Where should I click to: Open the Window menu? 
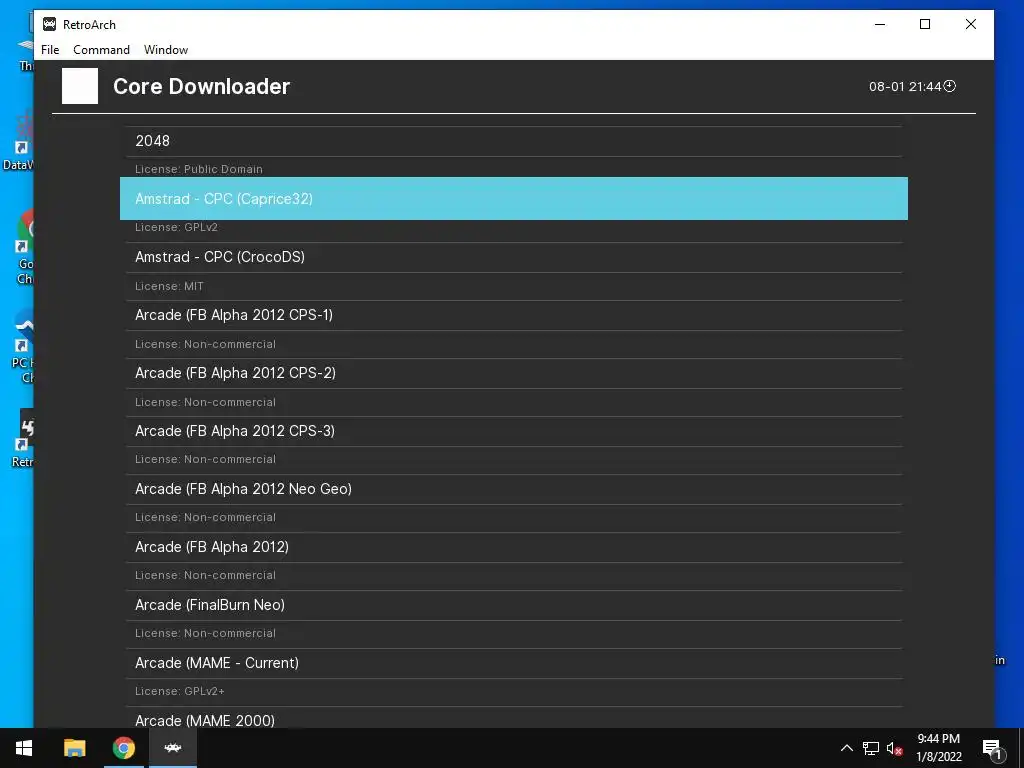coord(166,50)
